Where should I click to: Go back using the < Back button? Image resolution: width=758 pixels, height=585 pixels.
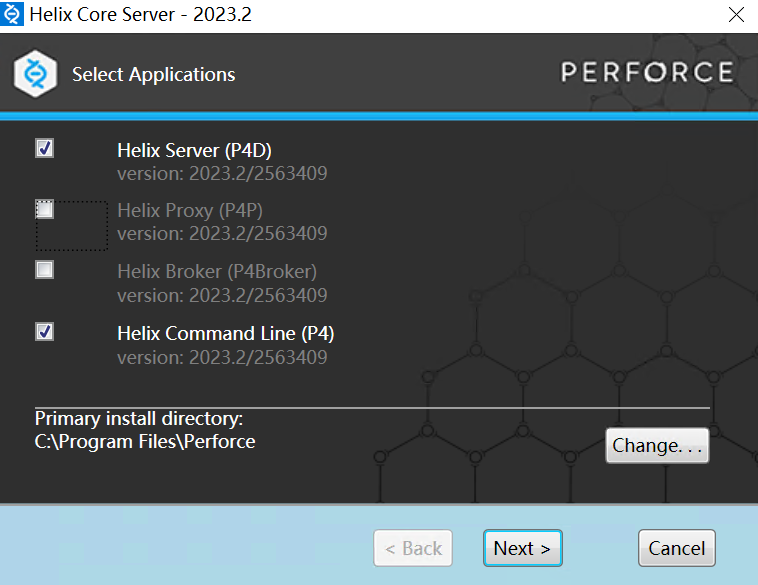coord(413,548)
